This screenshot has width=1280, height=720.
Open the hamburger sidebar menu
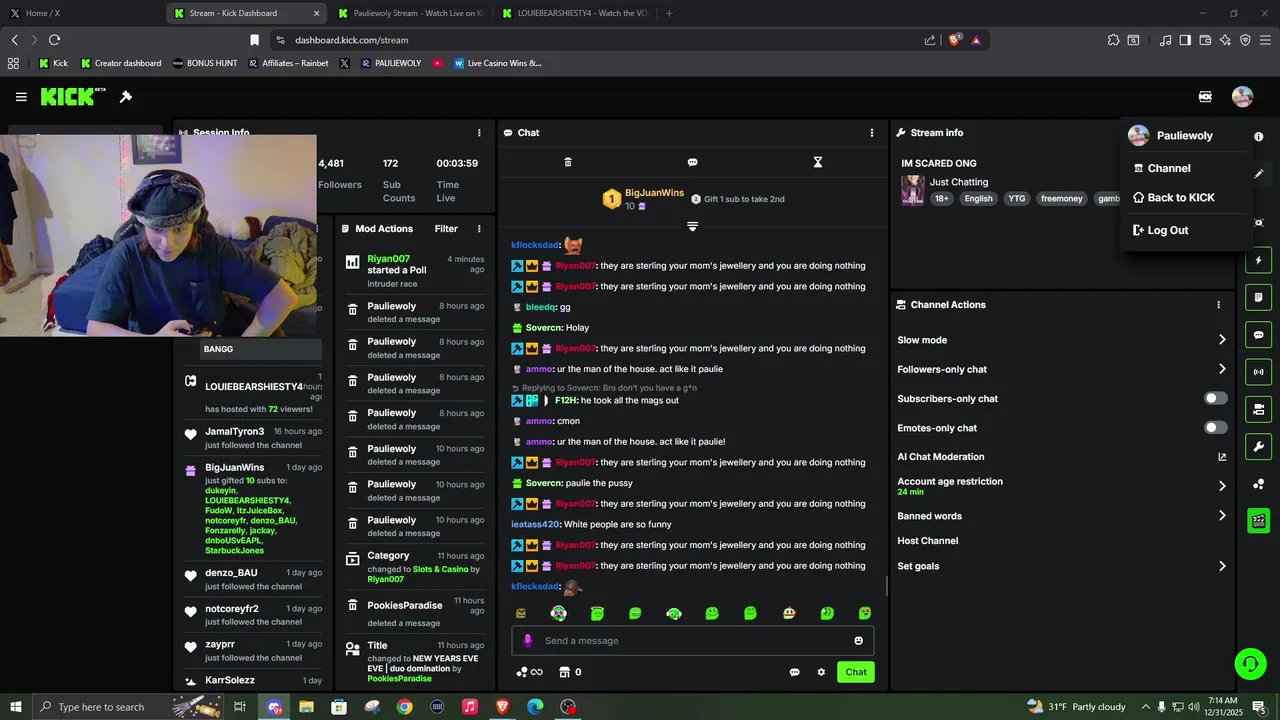(x=21, y=97)
